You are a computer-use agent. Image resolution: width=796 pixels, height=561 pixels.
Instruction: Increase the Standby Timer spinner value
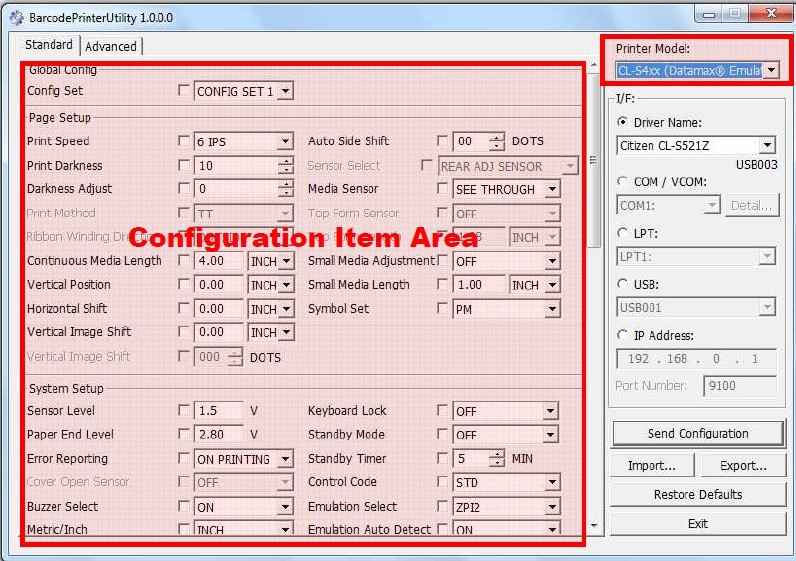click(x=497, y=455)
